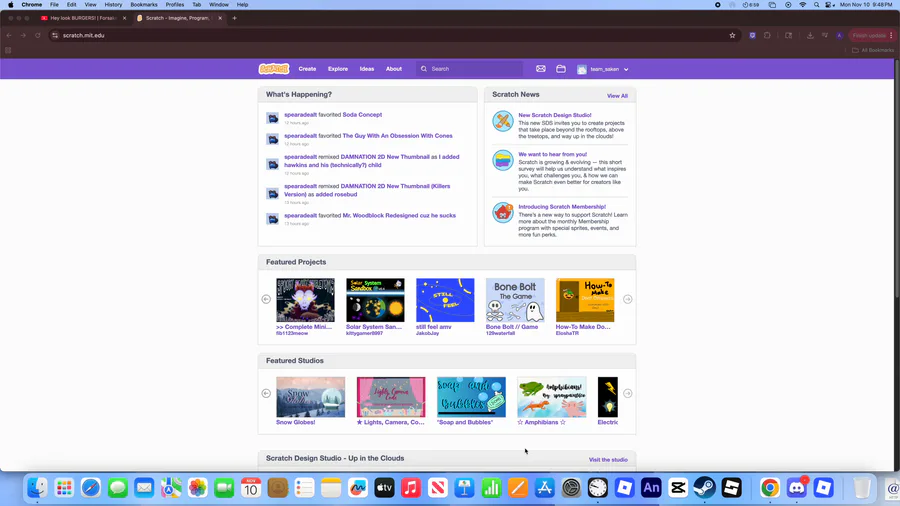Open the Bookmarks menu in menu bar
This screenshot has height=506, width=900.
[x=143, y=5]
